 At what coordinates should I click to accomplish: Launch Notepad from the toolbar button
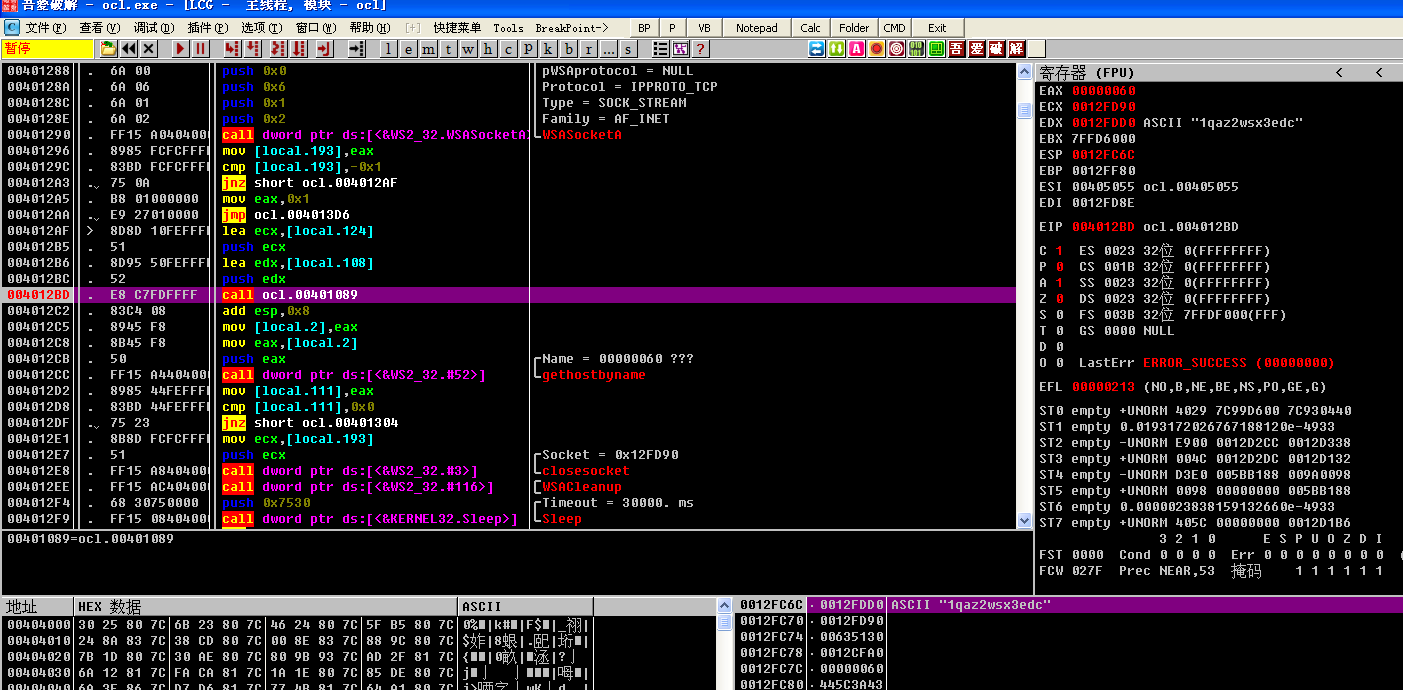[756, 28]
